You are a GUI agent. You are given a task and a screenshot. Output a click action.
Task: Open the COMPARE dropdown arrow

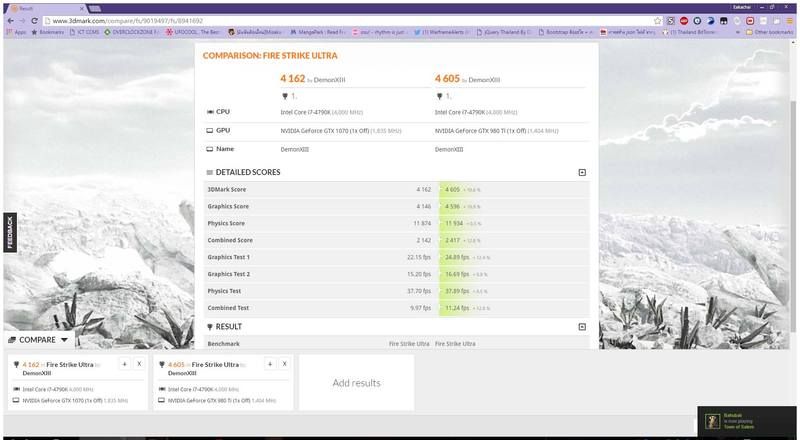tap(64, 340)
